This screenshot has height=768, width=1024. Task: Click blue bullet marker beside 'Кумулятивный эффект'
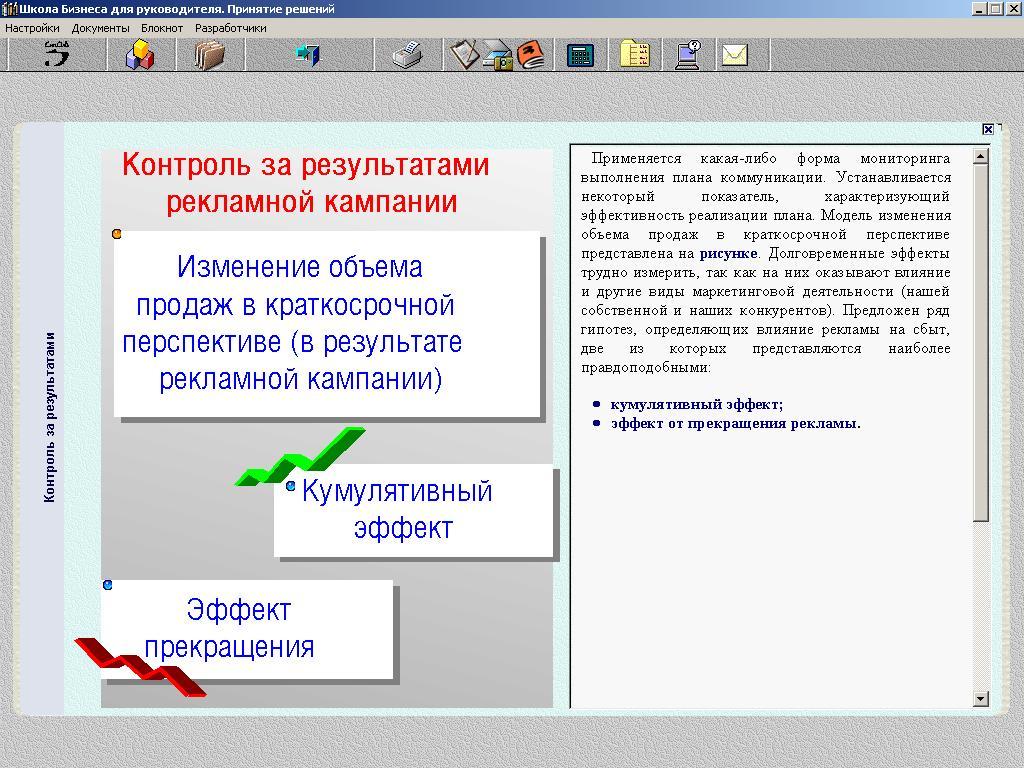coord(291,485)
